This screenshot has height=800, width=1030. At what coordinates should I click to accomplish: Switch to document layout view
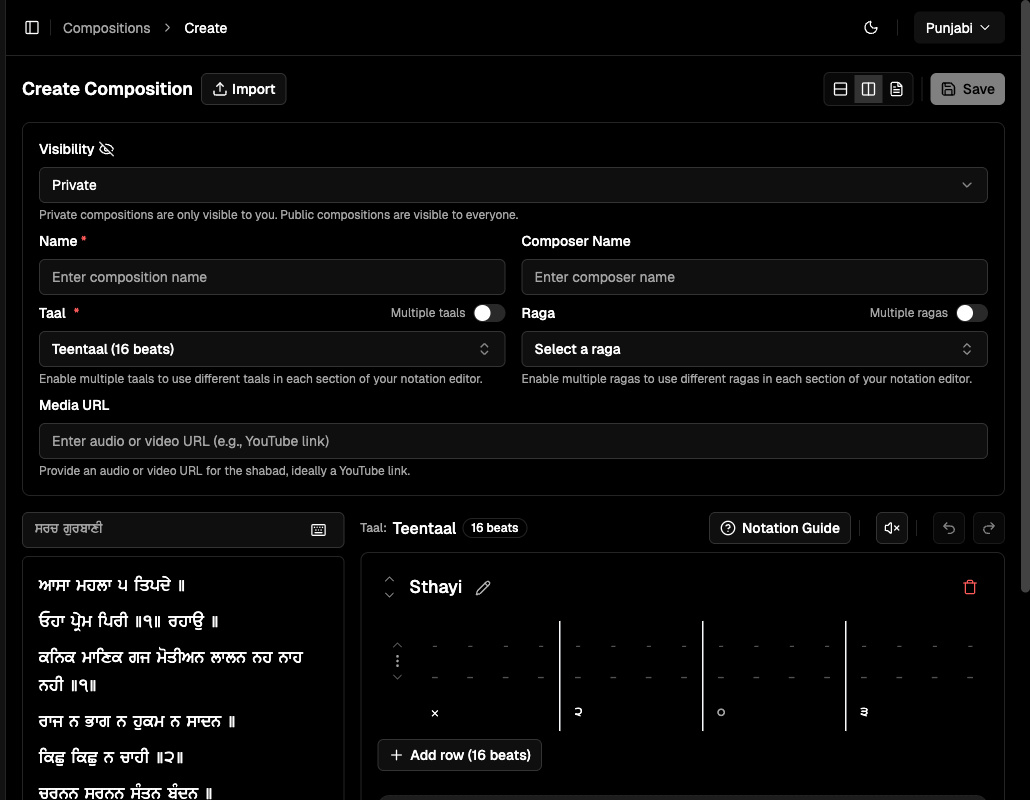896,88
